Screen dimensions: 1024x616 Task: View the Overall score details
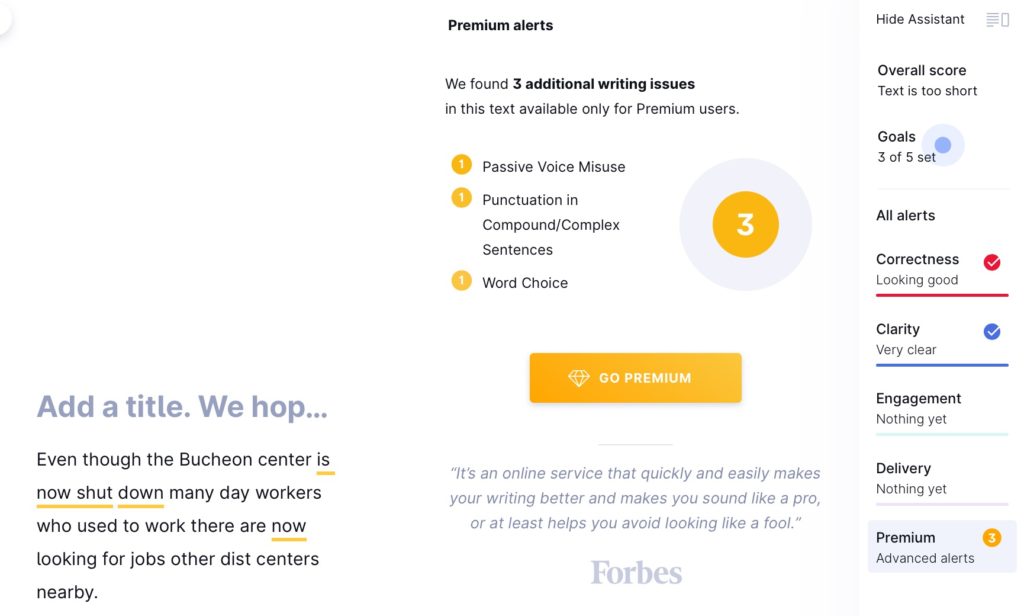coord(926,80)
